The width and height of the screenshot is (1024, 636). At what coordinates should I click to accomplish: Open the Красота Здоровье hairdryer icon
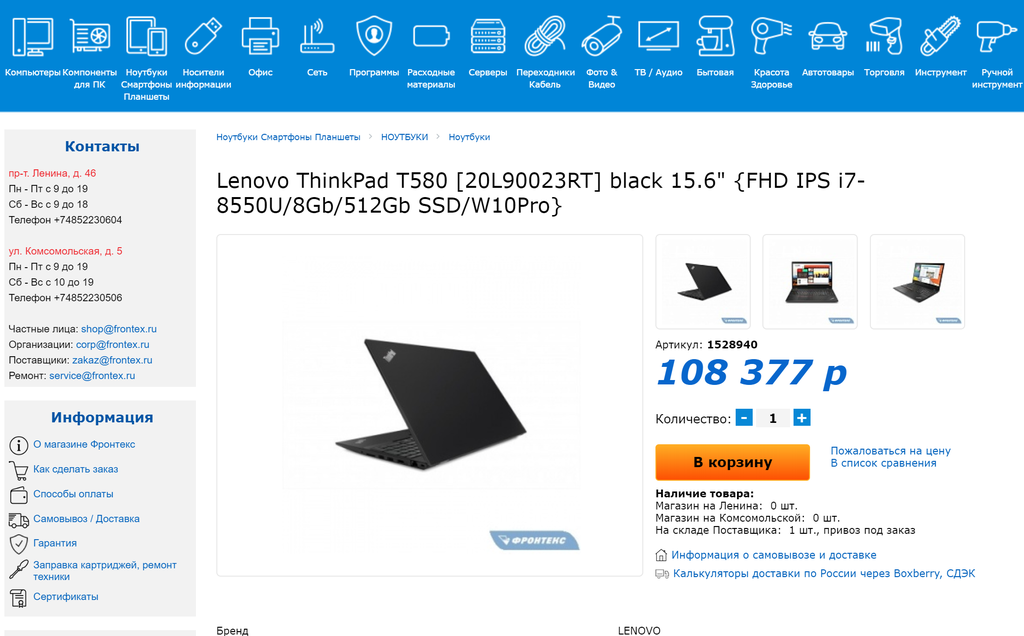(771, 36)
